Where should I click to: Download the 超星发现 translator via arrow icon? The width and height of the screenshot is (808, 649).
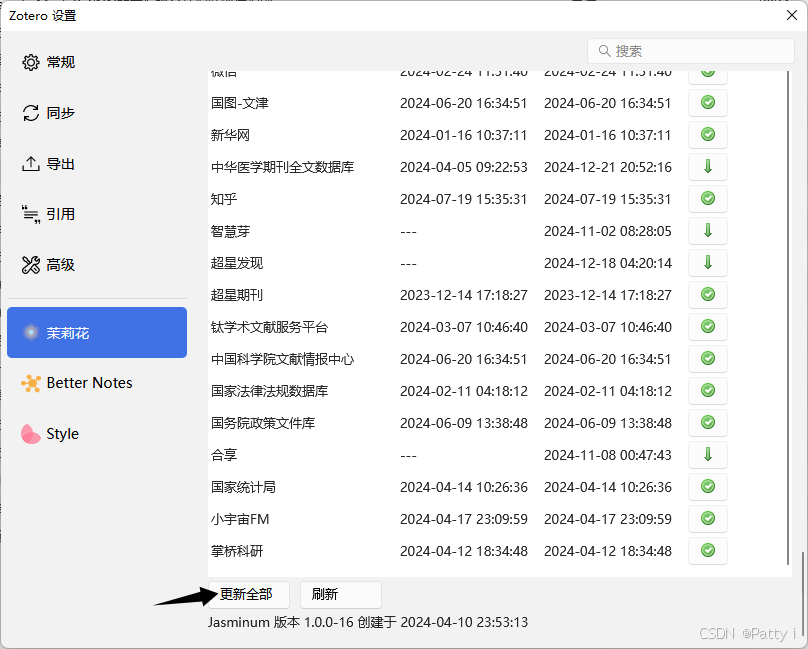(x=708, y=262)
